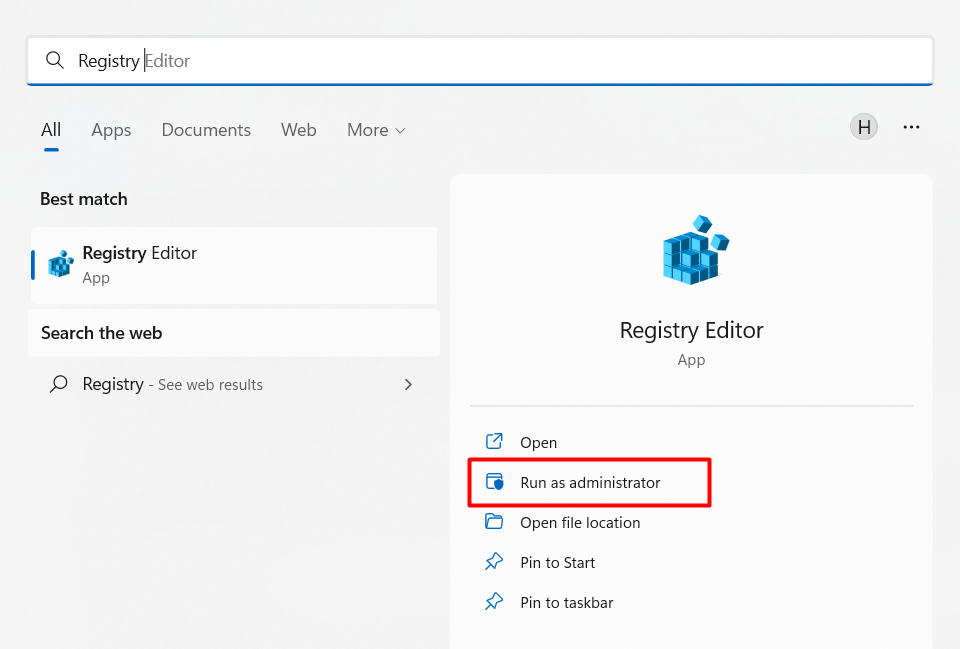Switch to the Documents tab
Screen dimensions: 960x649
click(206, 130)
